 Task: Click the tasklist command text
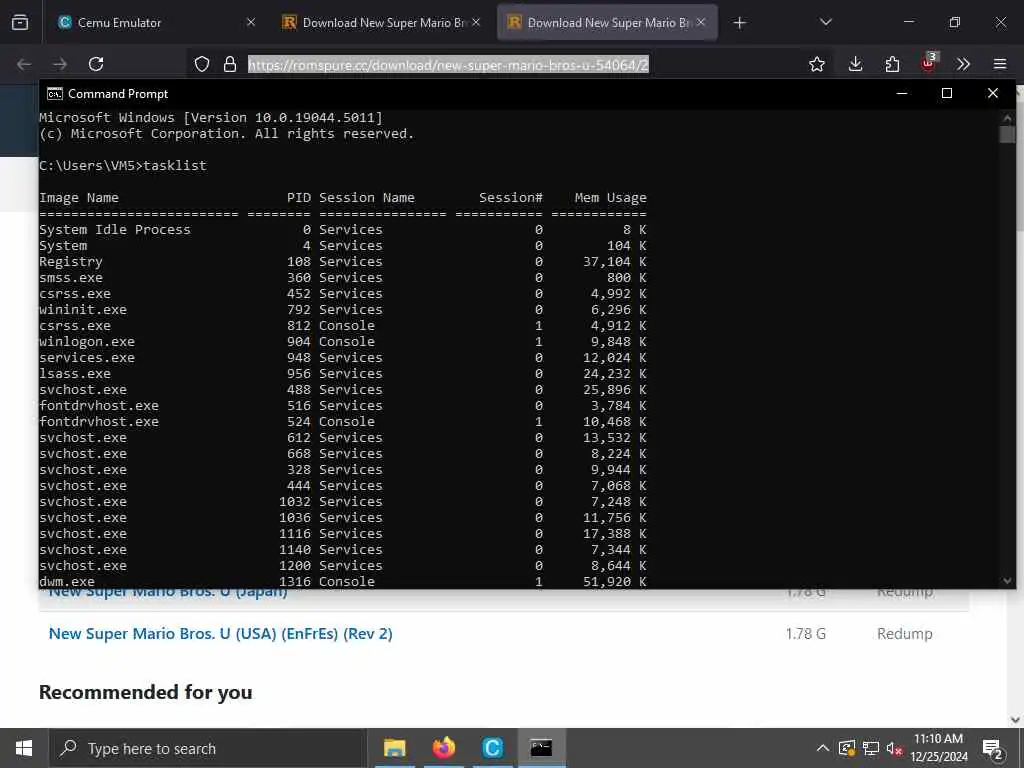click(175, 166)
